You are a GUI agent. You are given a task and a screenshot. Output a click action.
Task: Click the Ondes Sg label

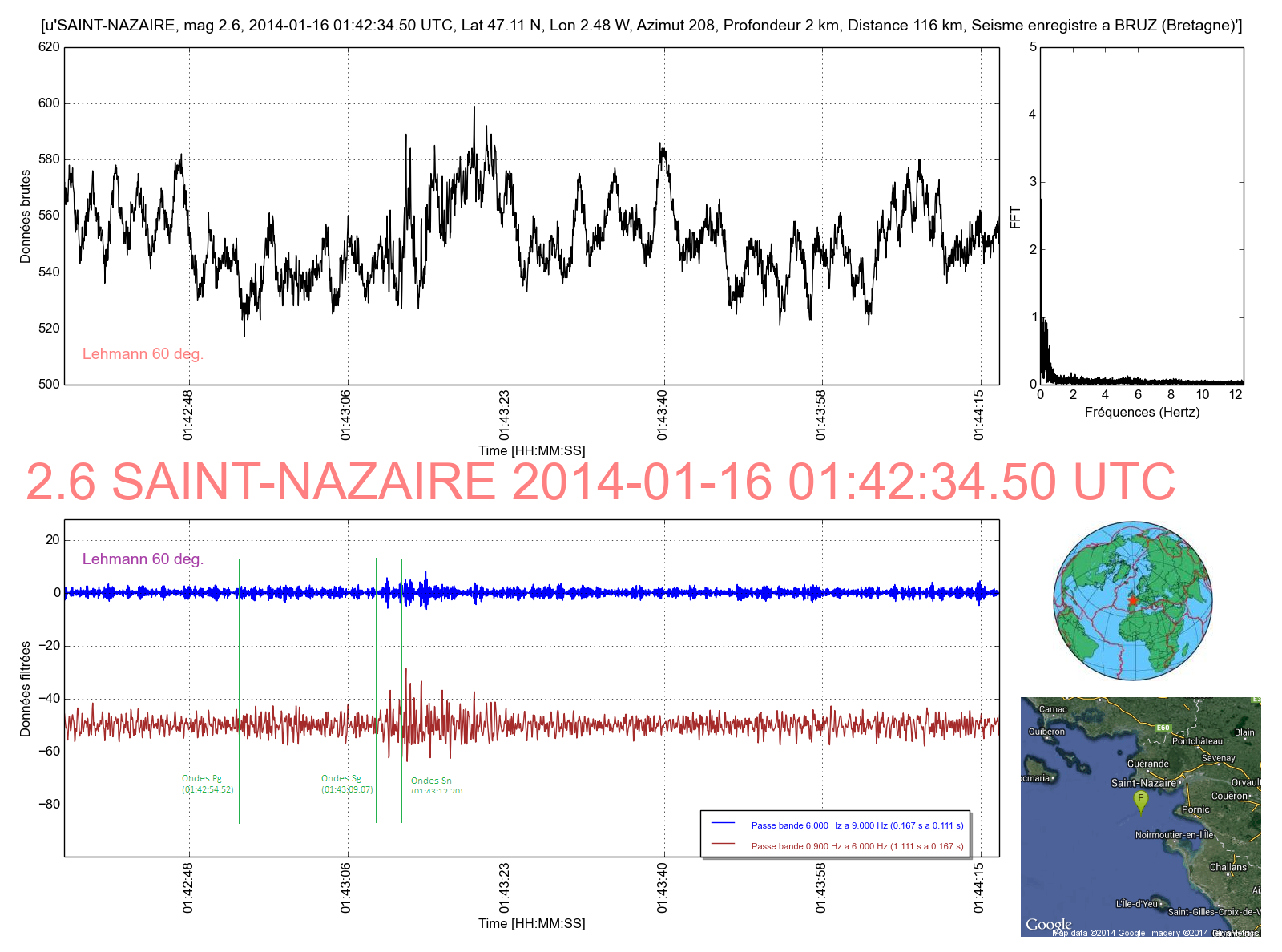click(x=341, y=778)
